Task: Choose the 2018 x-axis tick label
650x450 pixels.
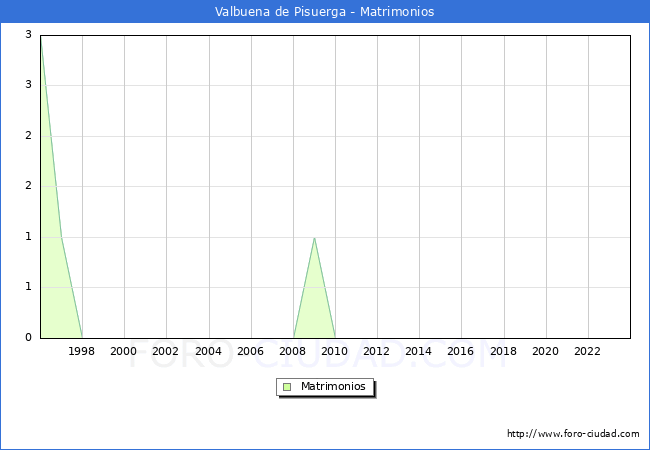Action: 504,351
